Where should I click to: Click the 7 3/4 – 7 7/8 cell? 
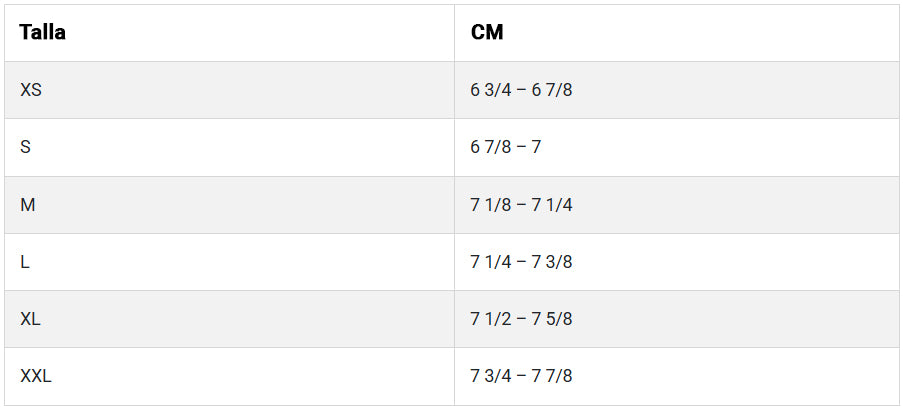(521, 376)
